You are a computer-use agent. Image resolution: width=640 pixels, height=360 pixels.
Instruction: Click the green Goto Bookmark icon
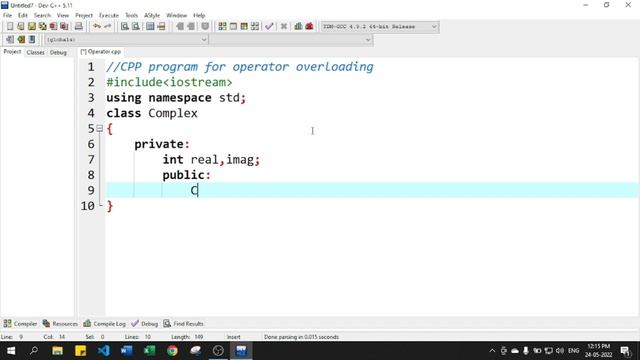(21, 40)
